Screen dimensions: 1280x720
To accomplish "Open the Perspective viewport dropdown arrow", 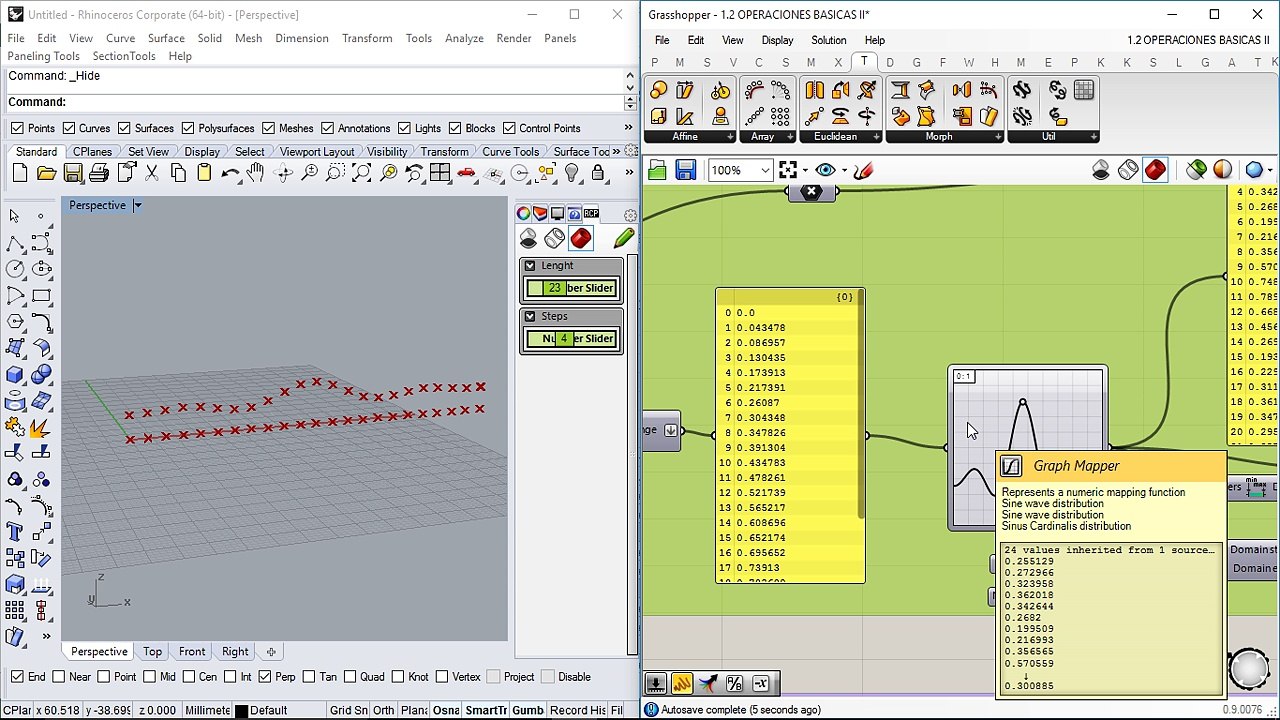I will tap(138, 206).
